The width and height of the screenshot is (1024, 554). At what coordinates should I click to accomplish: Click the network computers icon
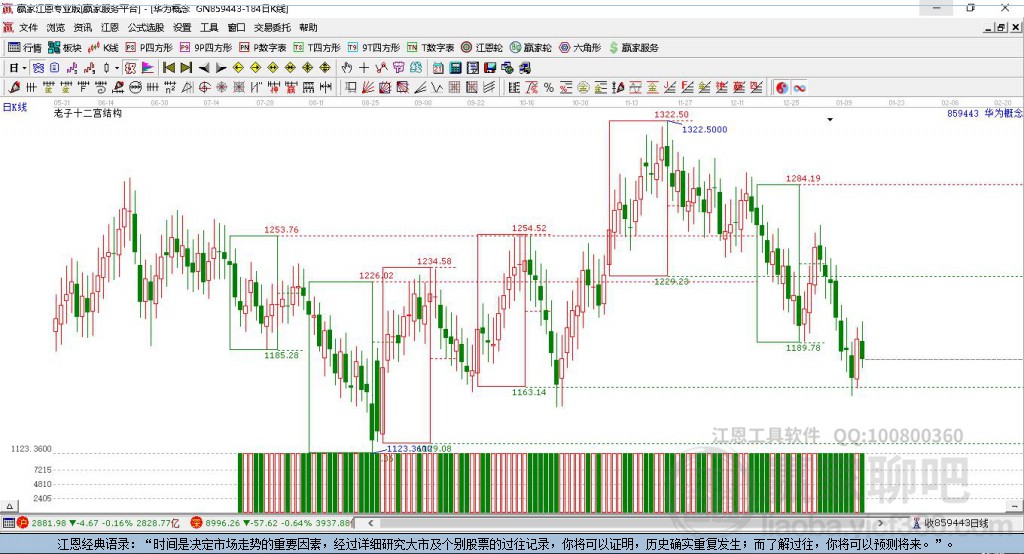(507, 68)
